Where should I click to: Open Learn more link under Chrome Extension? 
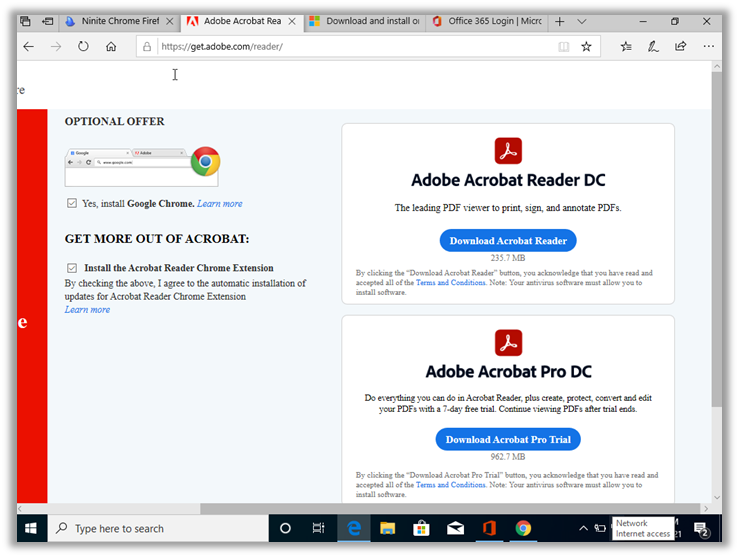[x=87, y=310]
